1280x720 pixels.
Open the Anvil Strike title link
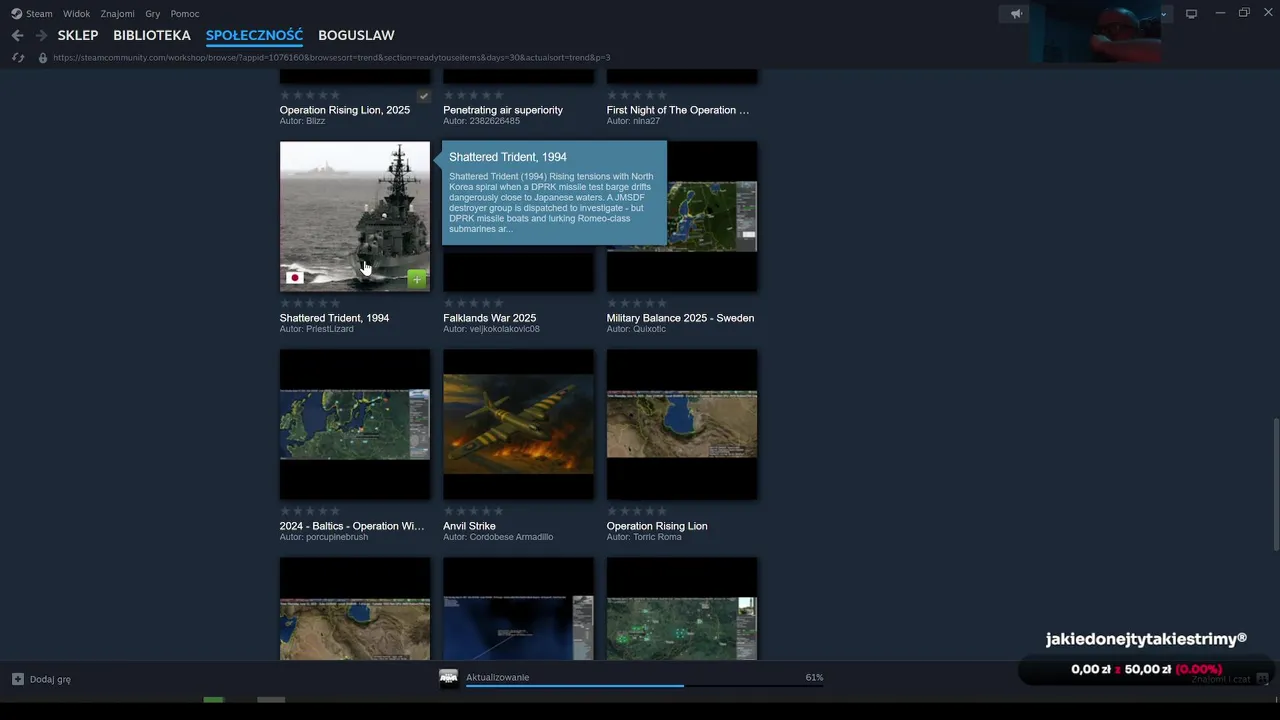click(x=469, y=526)
